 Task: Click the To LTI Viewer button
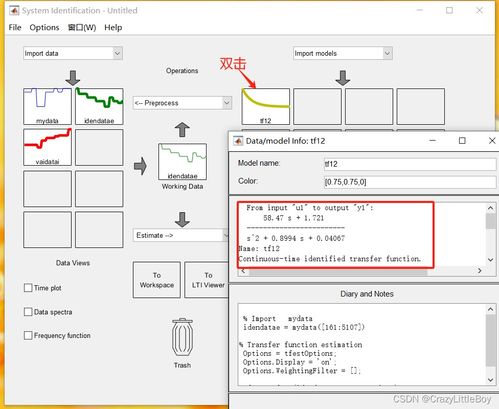point(208,280)
